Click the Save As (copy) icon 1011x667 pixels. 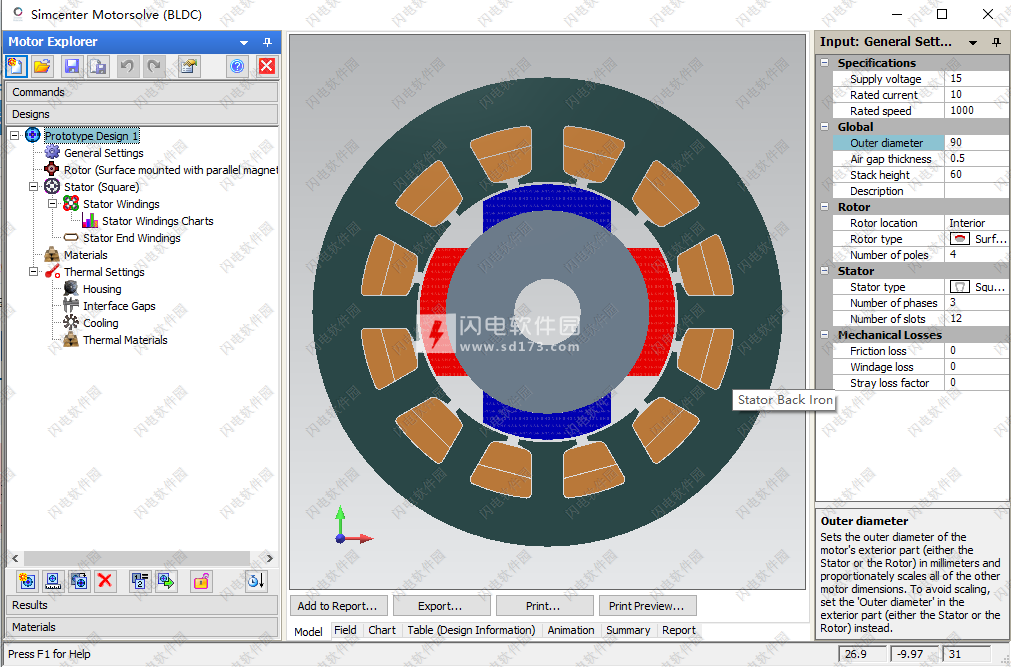coord(98,66)
